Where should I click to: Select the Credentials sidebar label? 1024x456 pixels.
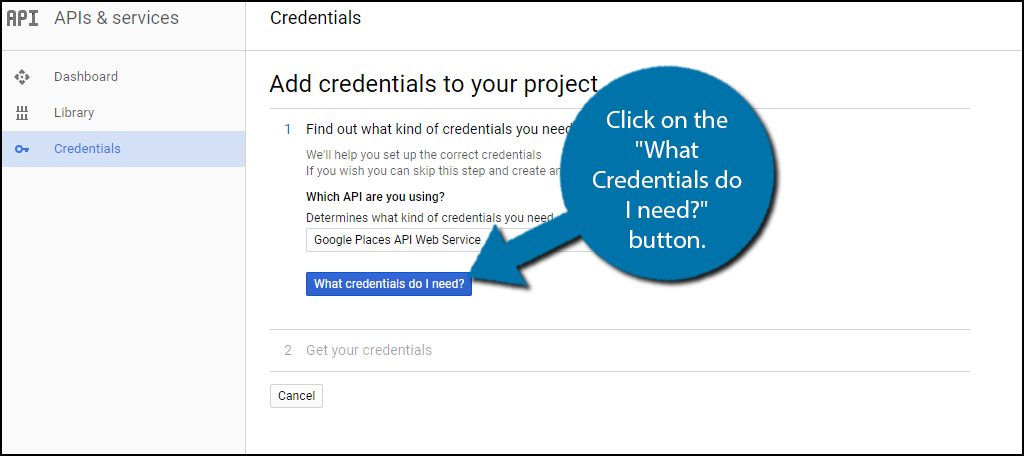point(87,149)
